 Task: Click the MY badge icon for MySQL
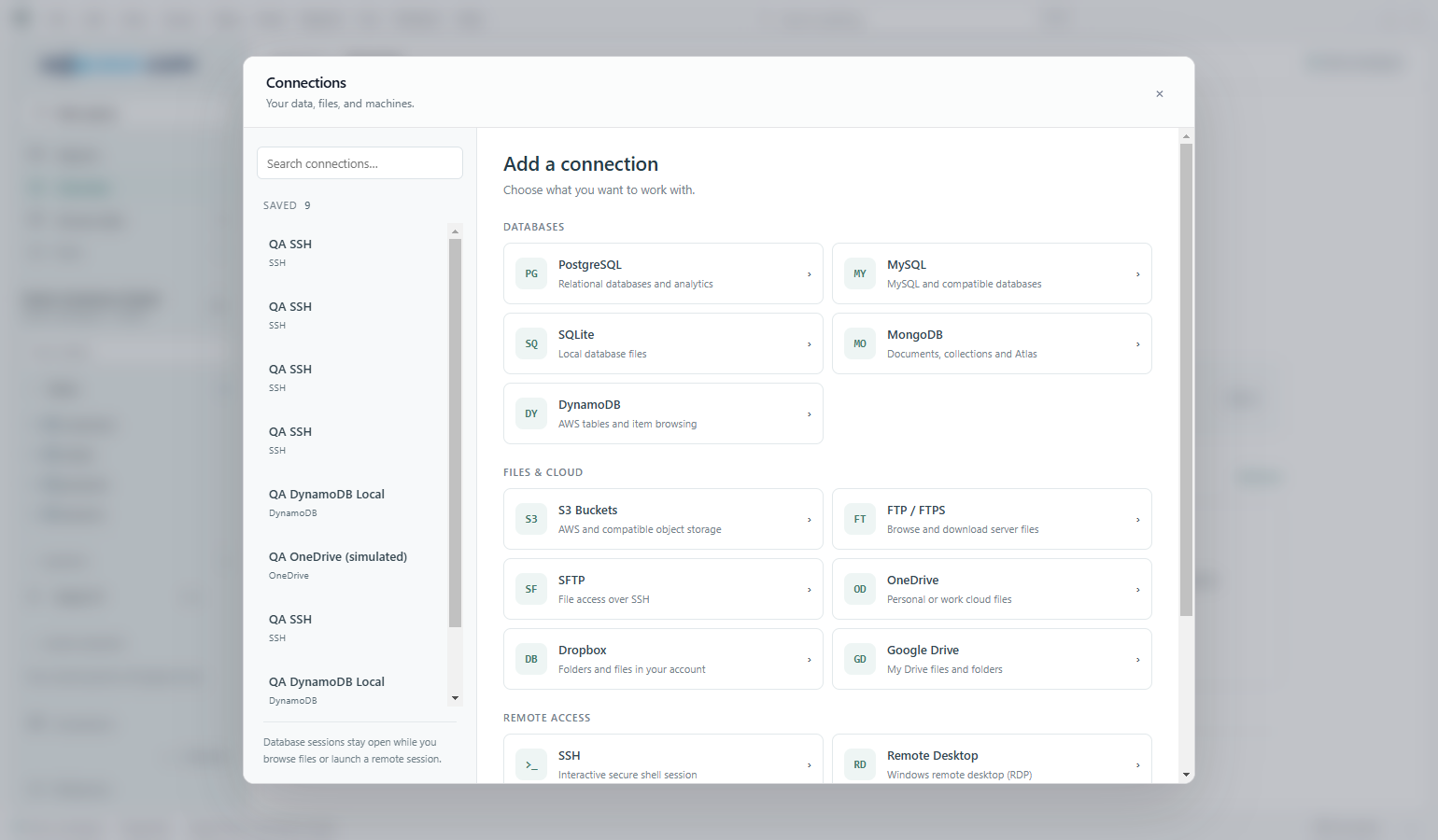[860, 273]
